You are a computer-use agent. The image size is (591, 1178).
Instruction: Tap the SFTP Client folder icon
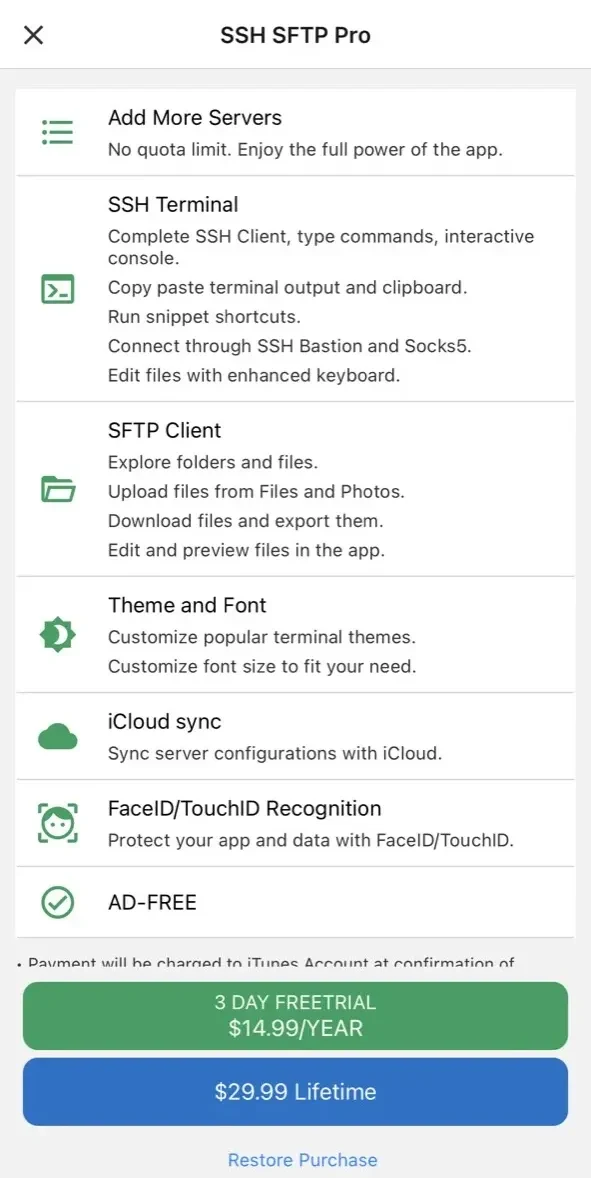click(x=57, y=489)
